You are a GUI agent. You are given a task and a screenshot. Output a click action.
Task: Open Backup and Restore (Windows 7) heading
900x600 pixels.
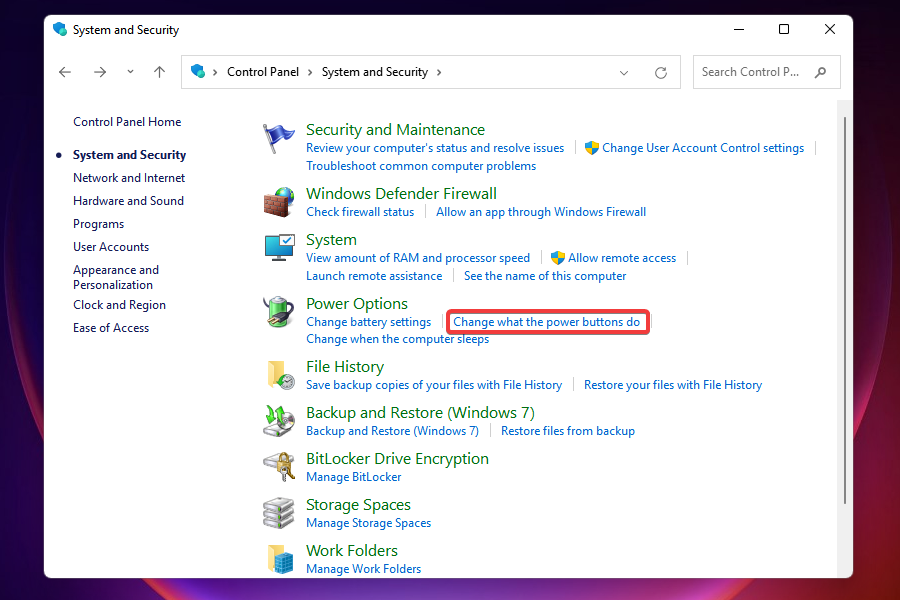tap(420, 413)
